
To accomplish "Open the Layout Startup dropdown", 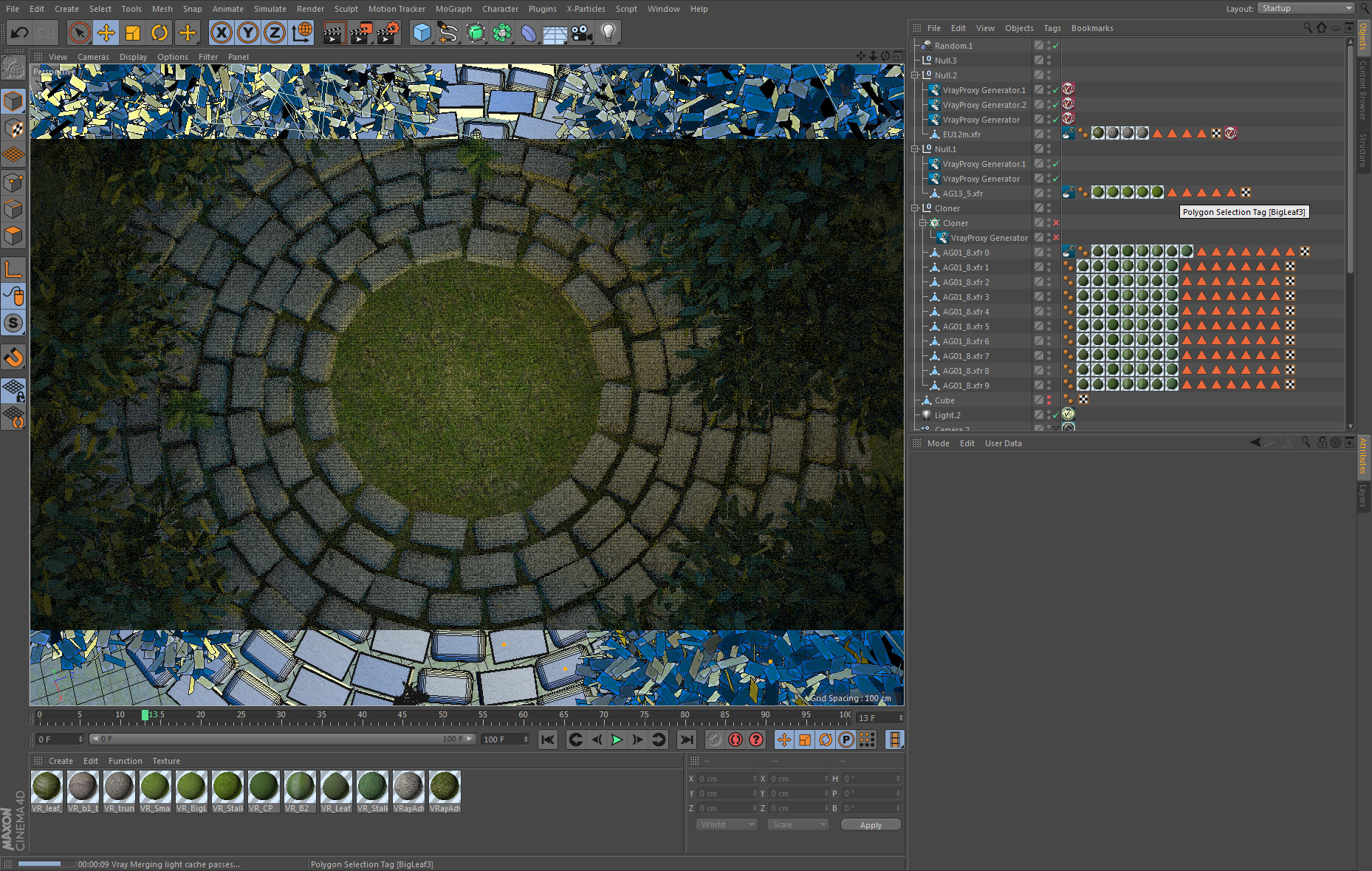I will [x=1306, y=8].
